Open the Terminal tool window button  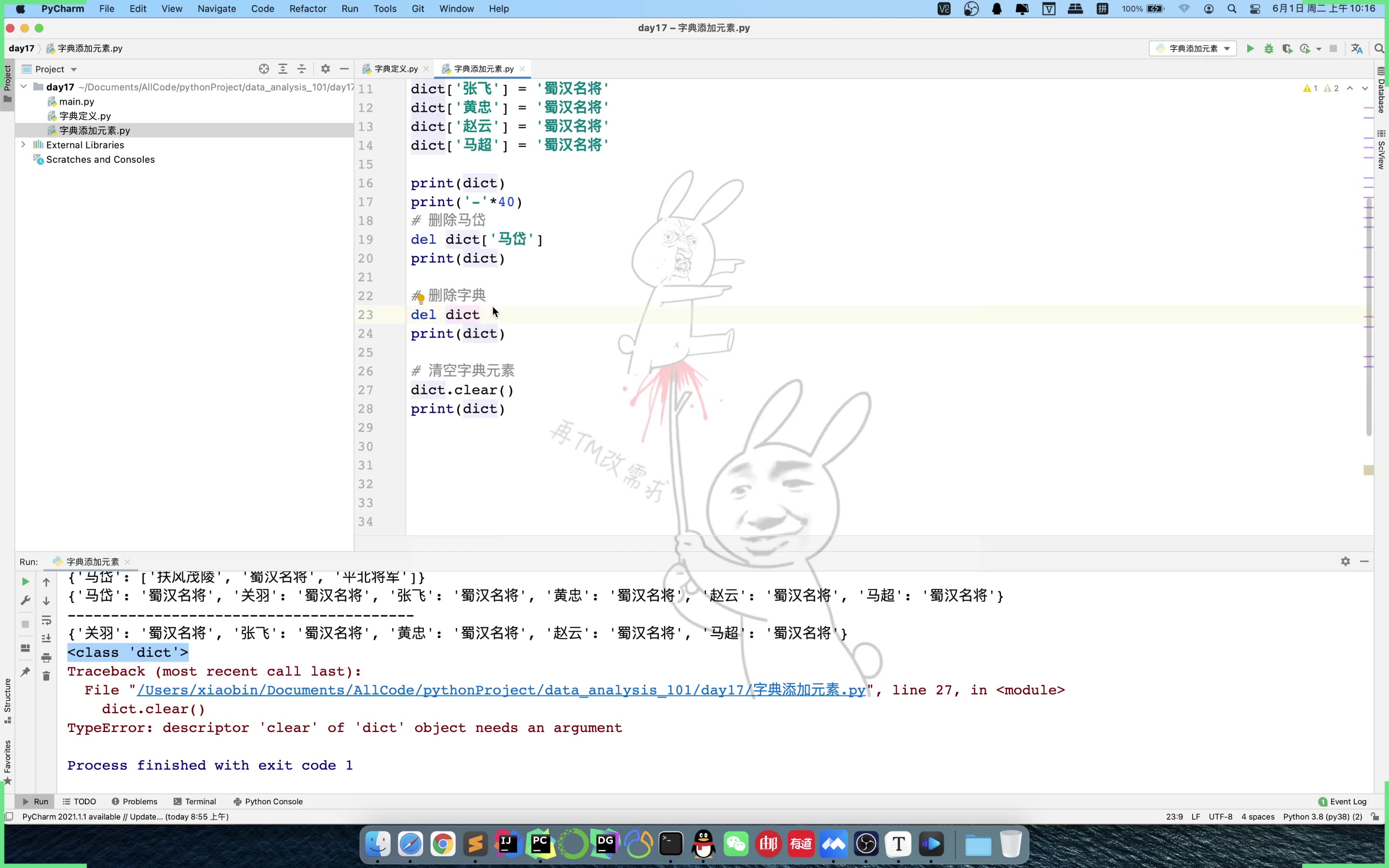coord(194,801)
